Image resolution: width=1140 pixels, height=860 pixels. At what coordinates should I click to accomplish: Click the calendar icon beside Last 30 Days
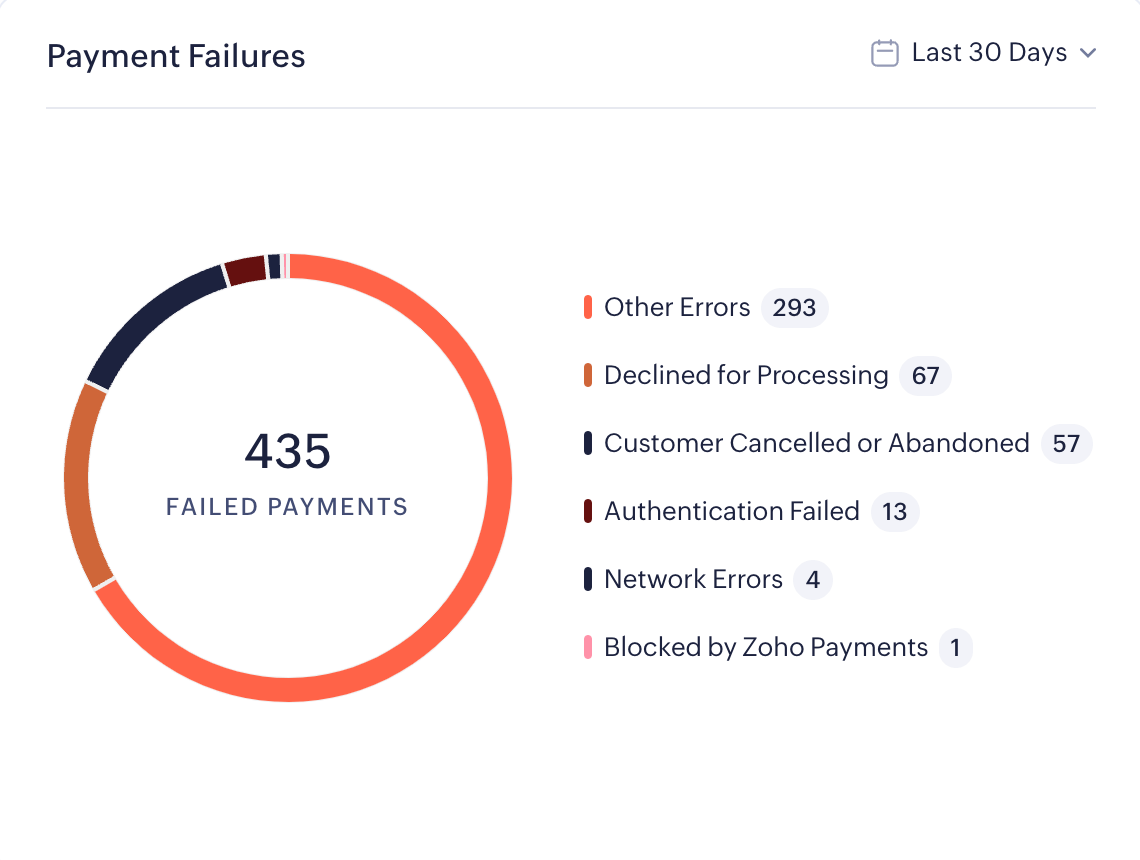click(x=885, y=53)
